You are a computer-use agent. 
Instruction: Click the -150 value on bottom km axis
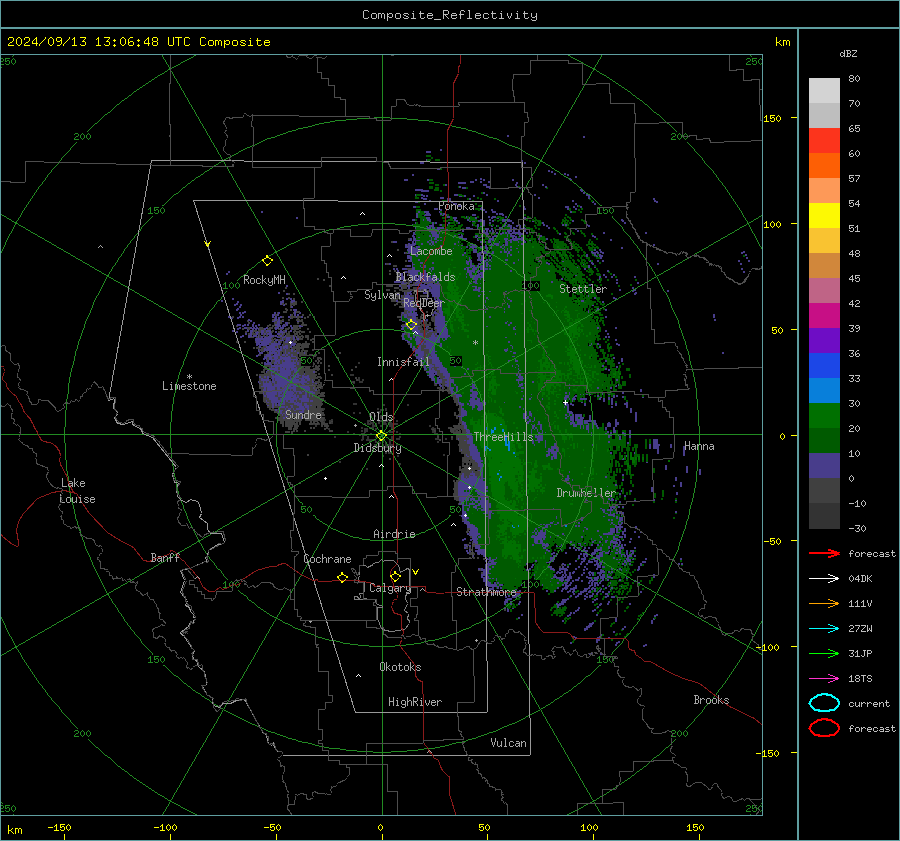(59, 827)
